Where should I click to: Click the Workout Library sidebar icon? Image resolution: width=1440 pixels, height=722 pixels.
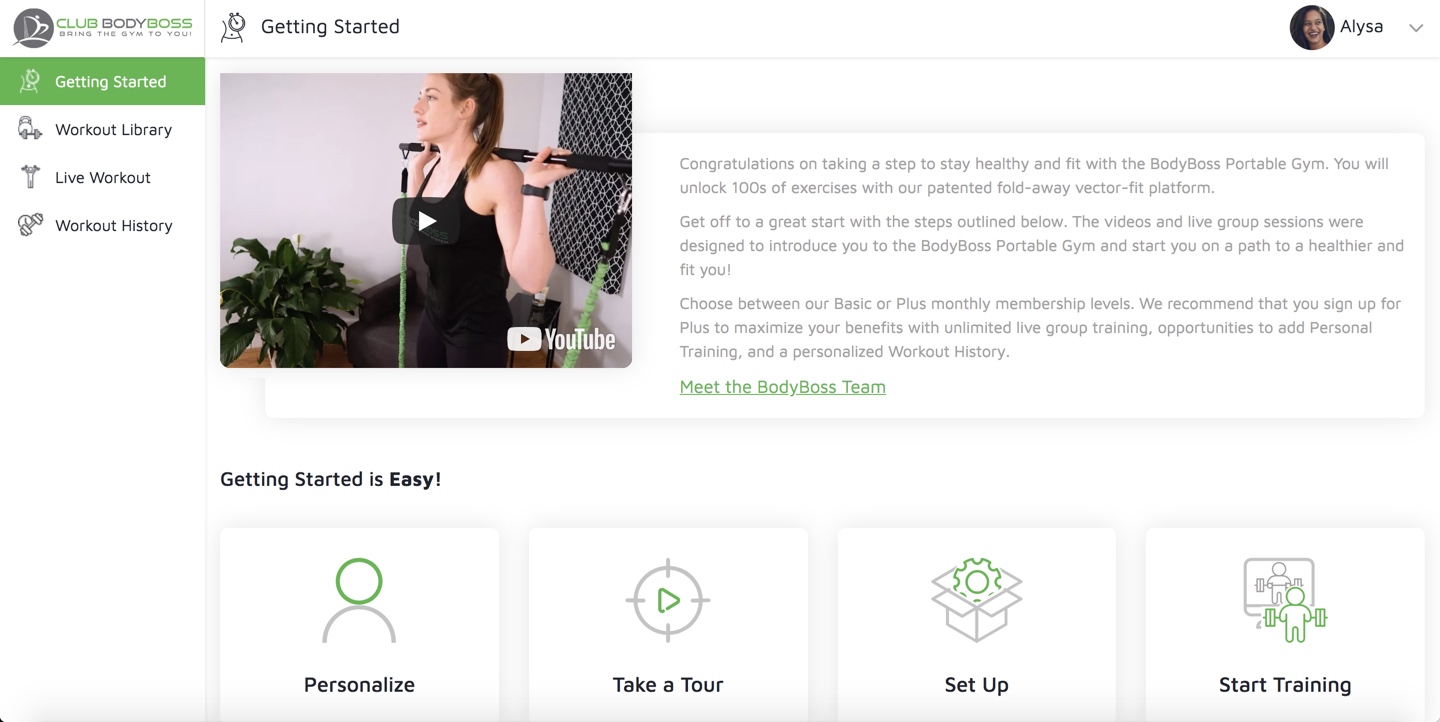tap(30, 129)
